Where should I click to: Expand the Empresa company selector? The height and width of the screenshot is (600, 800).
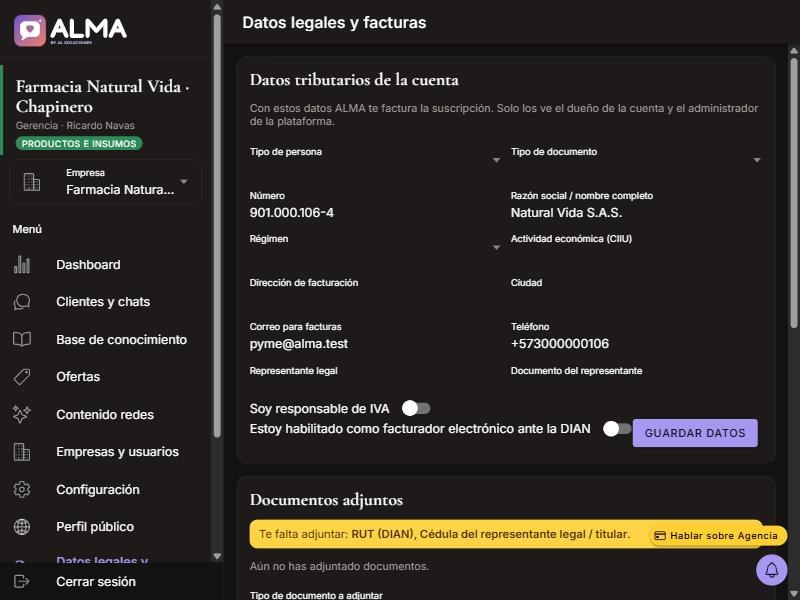pyautogui.click(x=106, y=182)
